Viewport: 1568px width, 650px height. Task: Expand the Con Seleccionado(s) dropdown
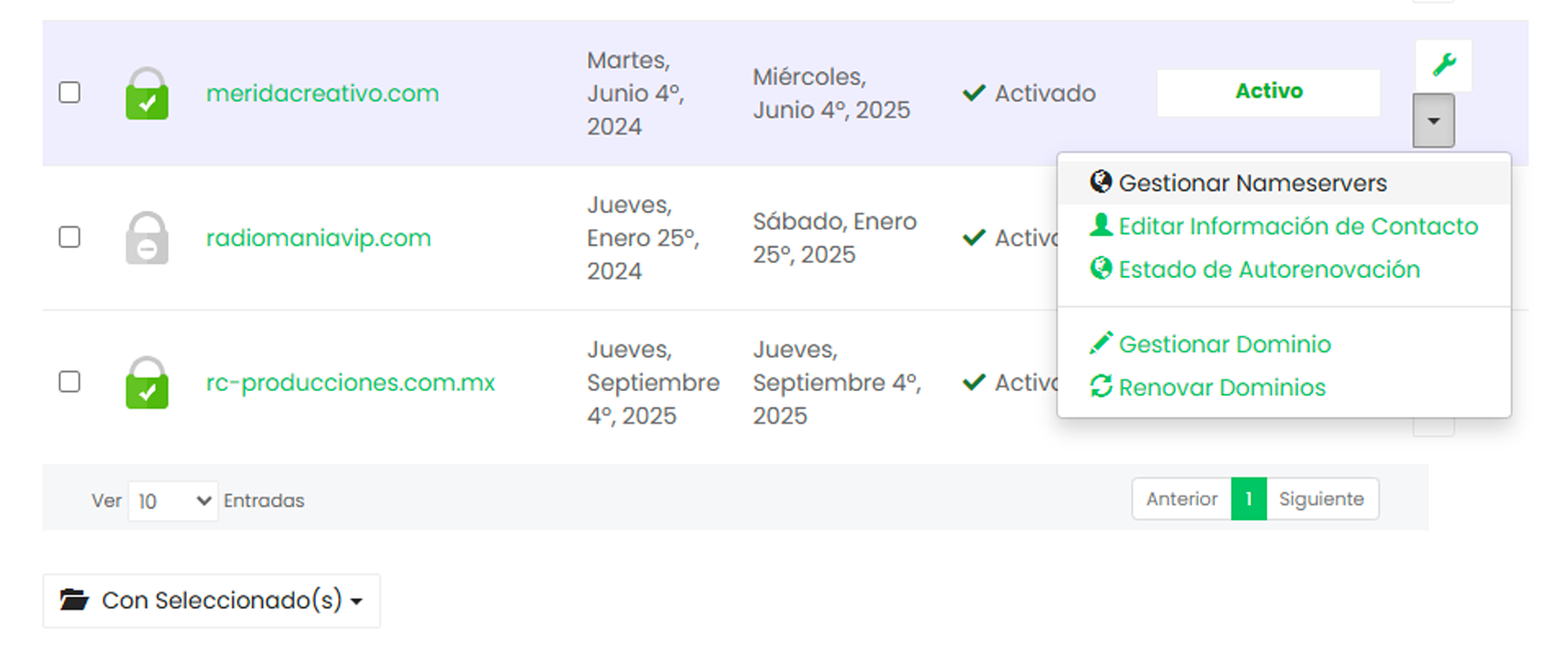[x=212, y=601]
